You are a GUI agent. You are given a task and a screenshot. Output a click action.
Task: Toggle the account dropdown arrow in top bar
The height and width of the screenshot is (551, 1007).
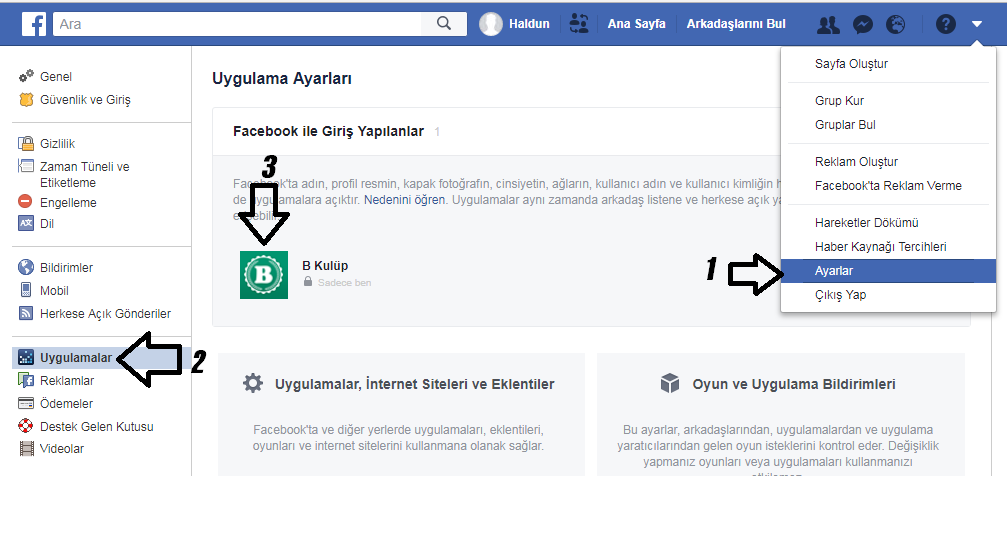click(x=977, y=24)
